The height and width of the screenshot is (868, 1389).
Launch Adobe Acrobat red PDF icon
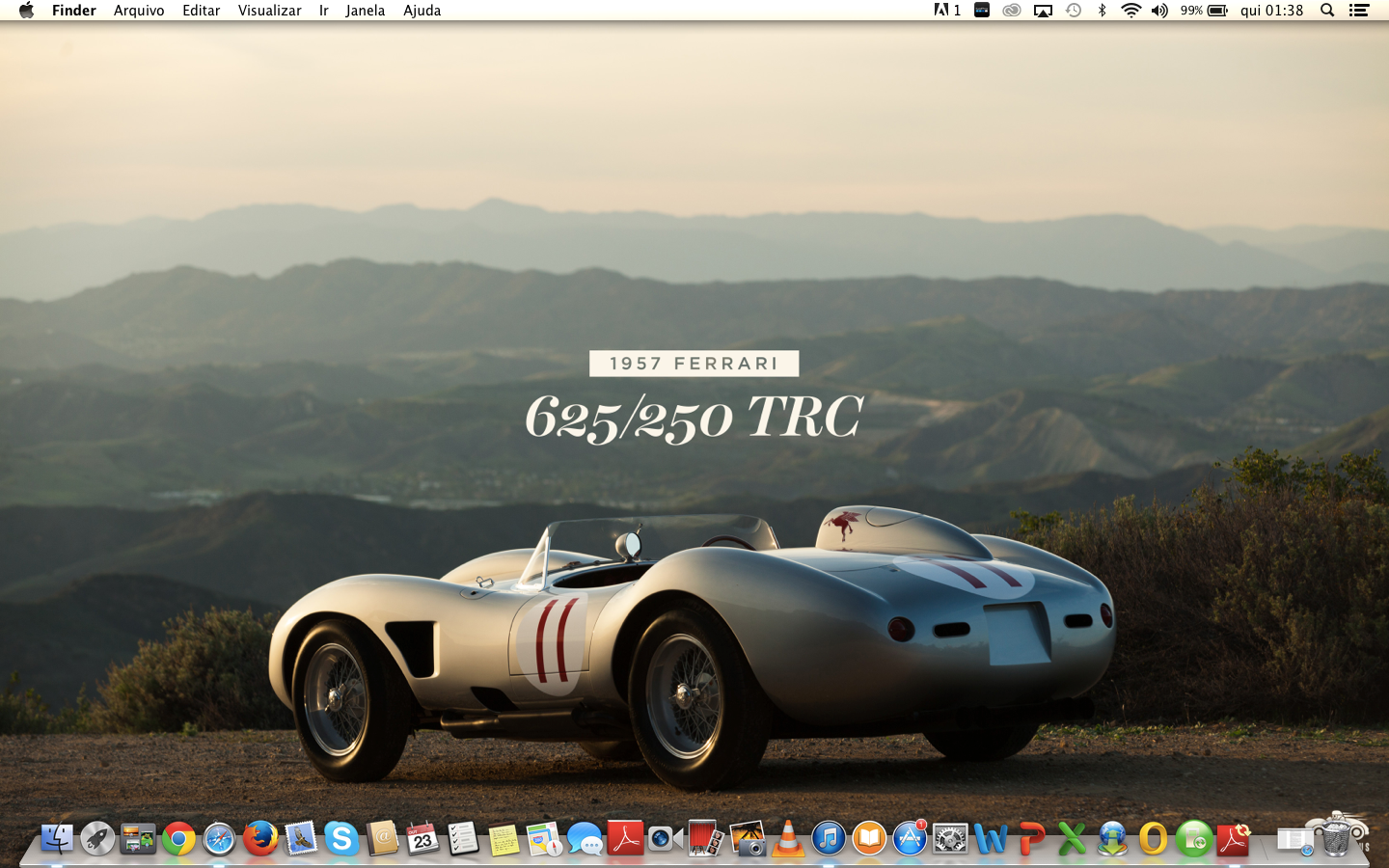tap(625, 838)
